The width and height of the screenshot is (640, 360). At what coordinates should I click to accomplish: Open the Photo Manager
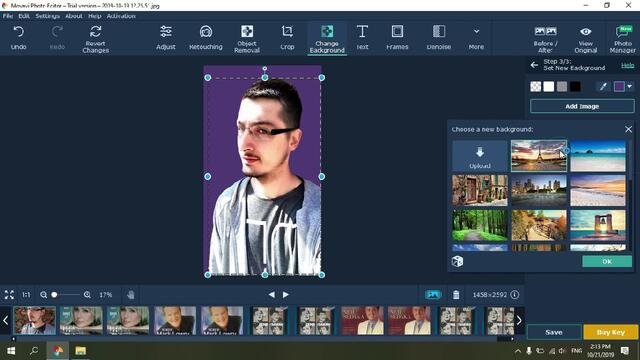(x=622, y=39)
